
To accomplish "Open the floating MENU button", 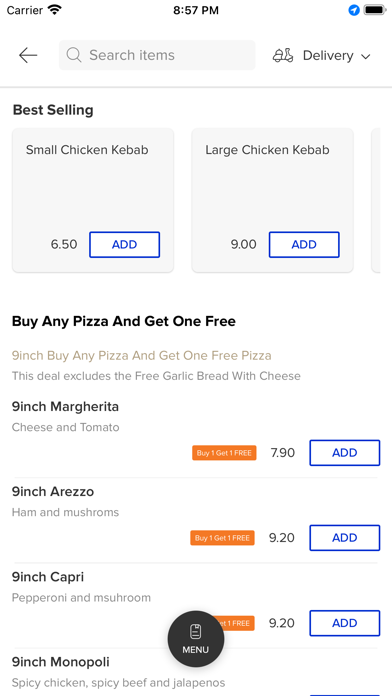I will pos(196,639).
